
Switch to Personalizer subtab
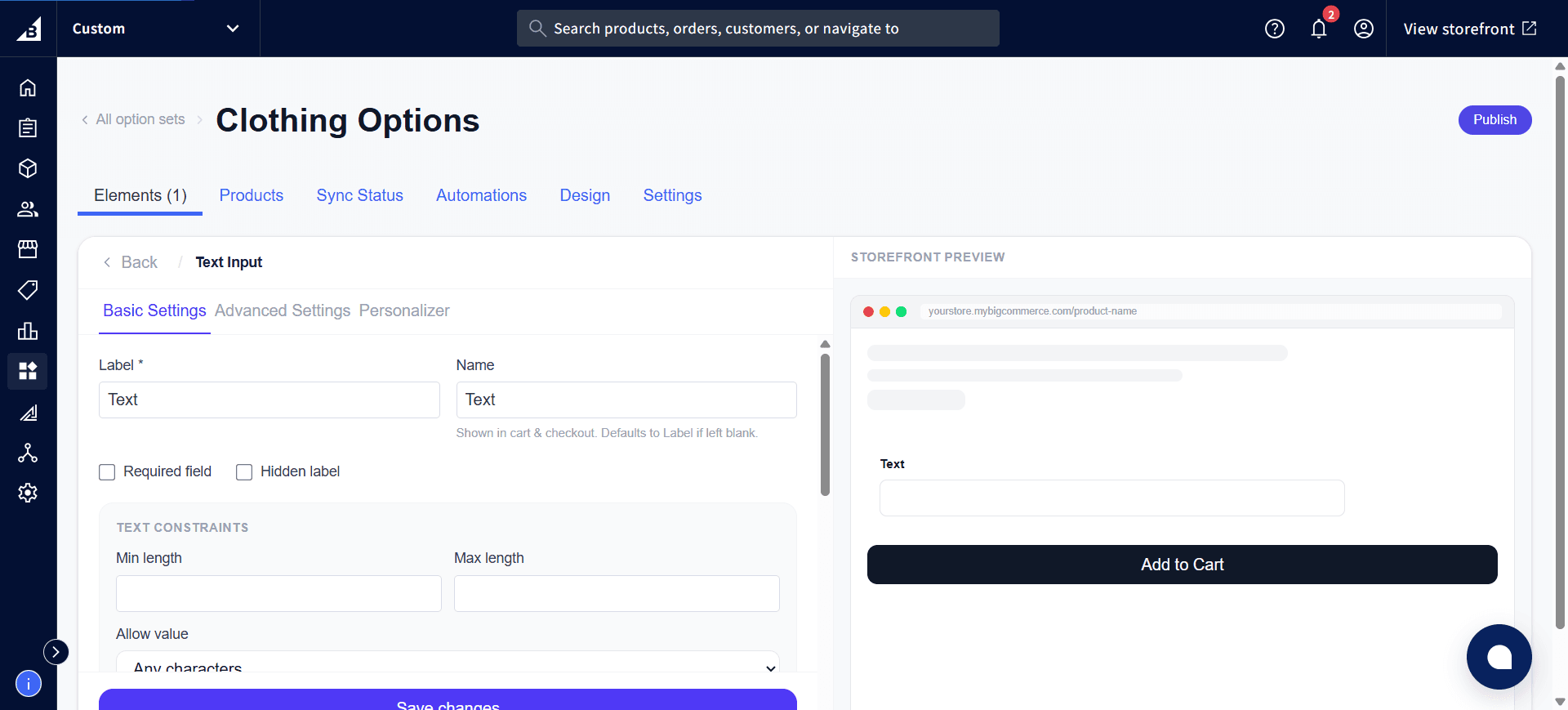(x=404, y=310)
